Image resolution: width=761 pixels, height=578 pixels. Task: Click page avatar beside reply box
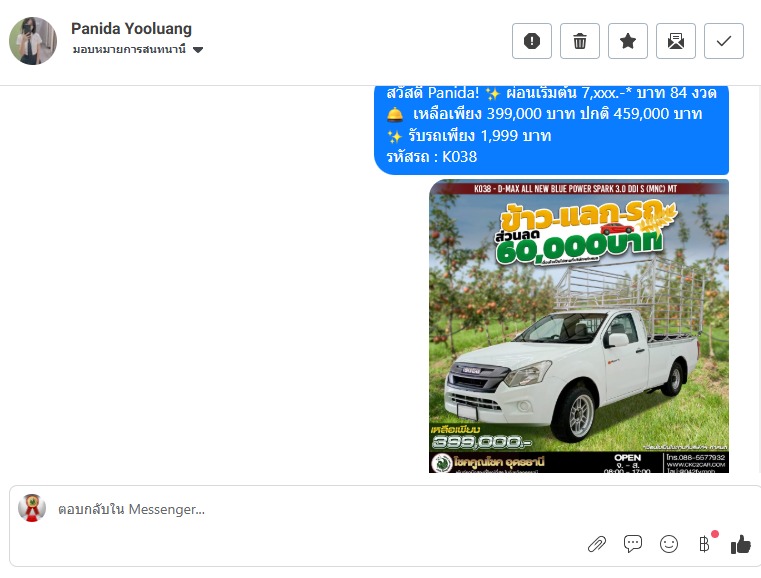point(32,508)
